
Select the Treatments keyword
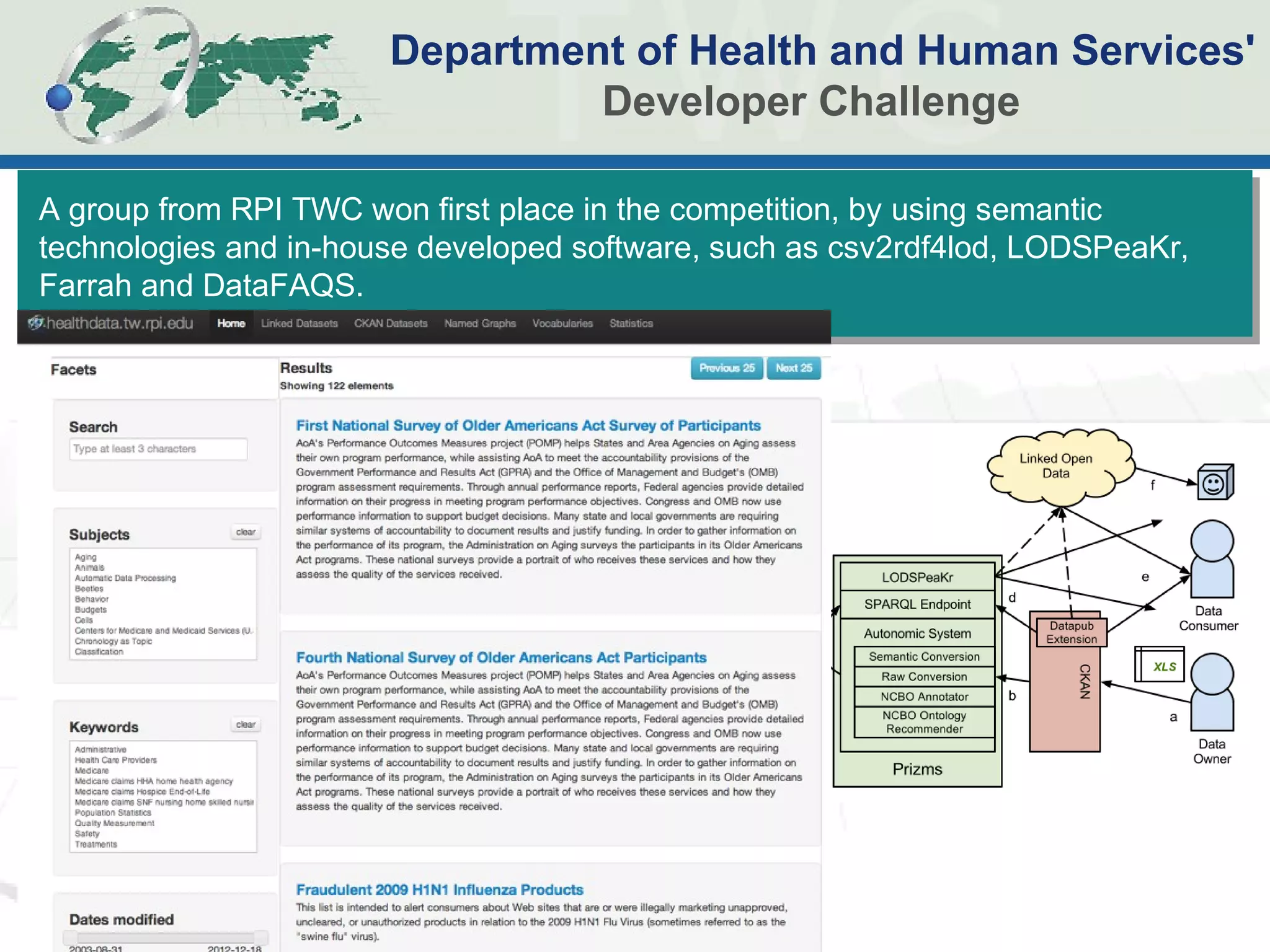click(95, 845)
